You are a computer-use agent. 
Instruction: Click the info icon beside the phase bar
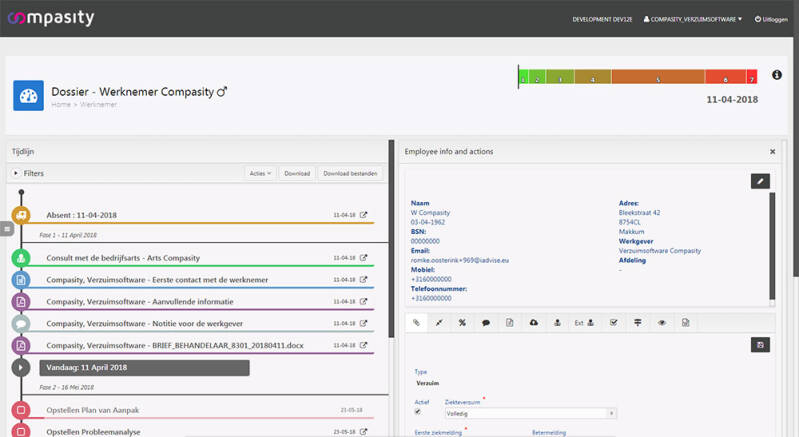(x=777, y=76)
